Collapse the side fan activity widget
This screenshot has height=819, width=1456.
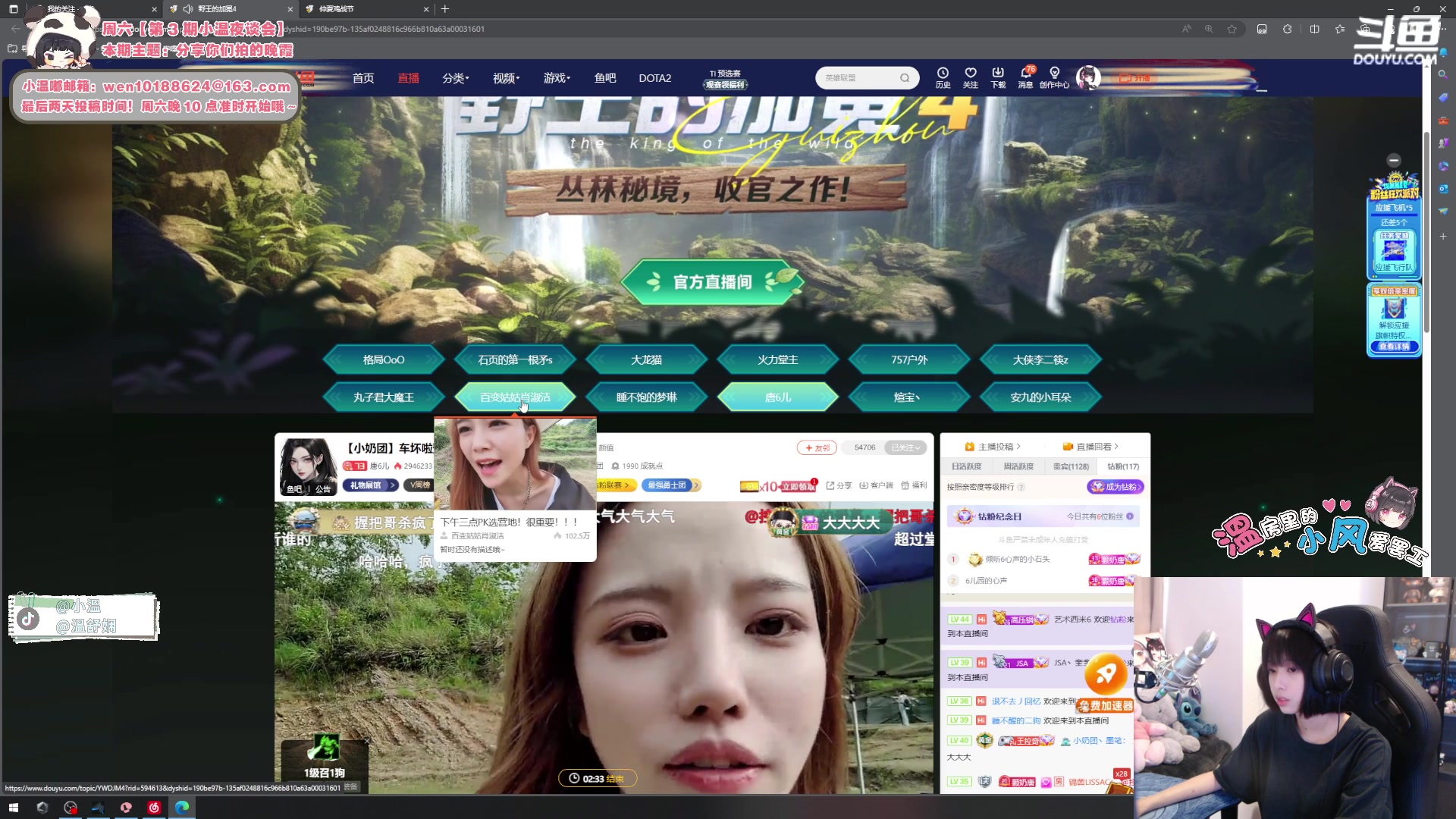(1393, 160)
